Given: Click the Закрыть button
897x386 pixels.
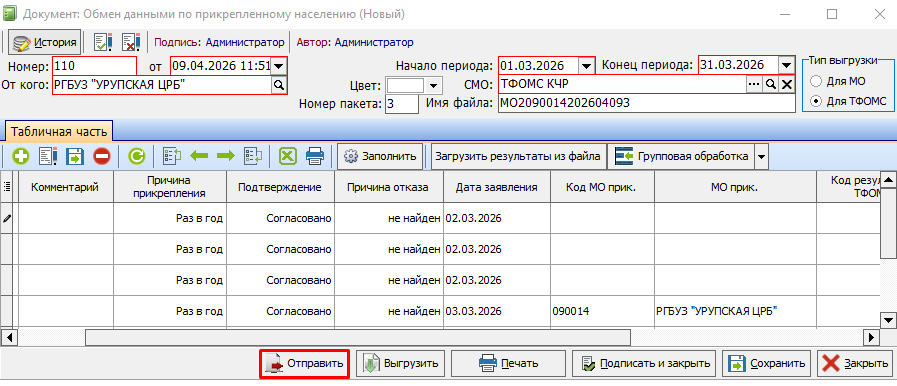Looking at the screenshot, I should pos(855,363).
